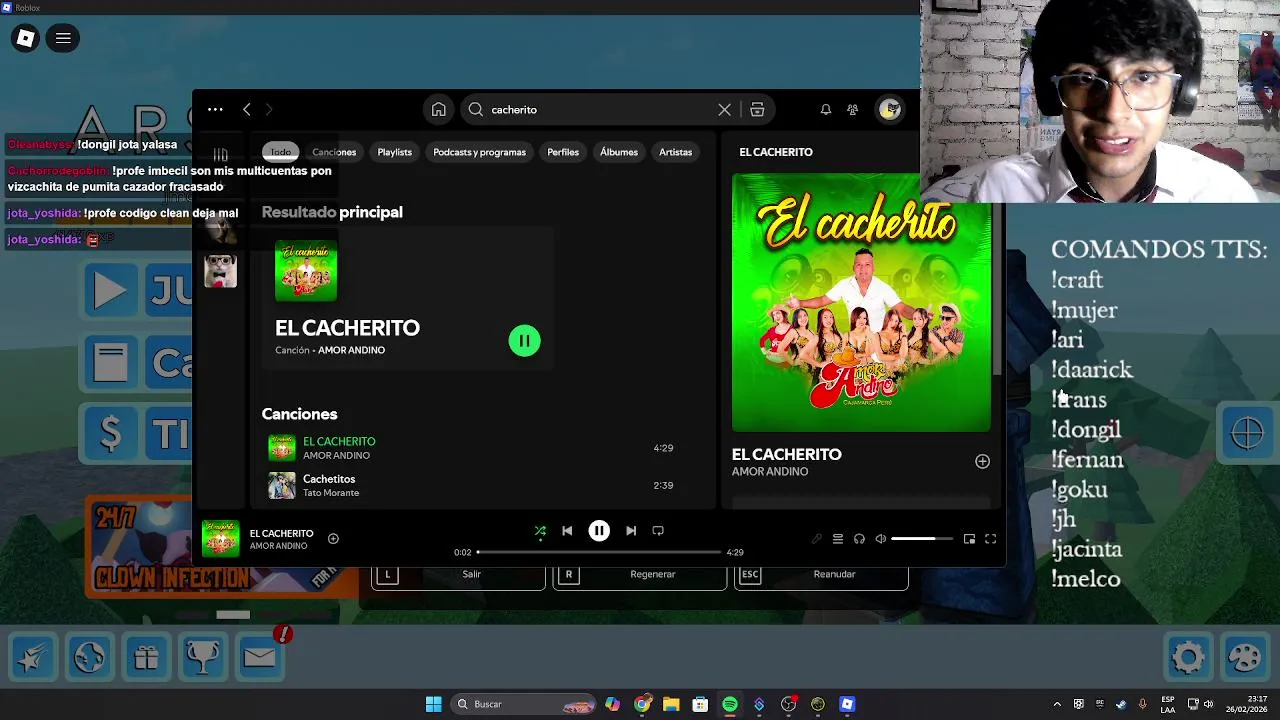Viewport: 1280px width, 720px height.
Task: Click large El cacherito album cover
Action: coord(861,303)
